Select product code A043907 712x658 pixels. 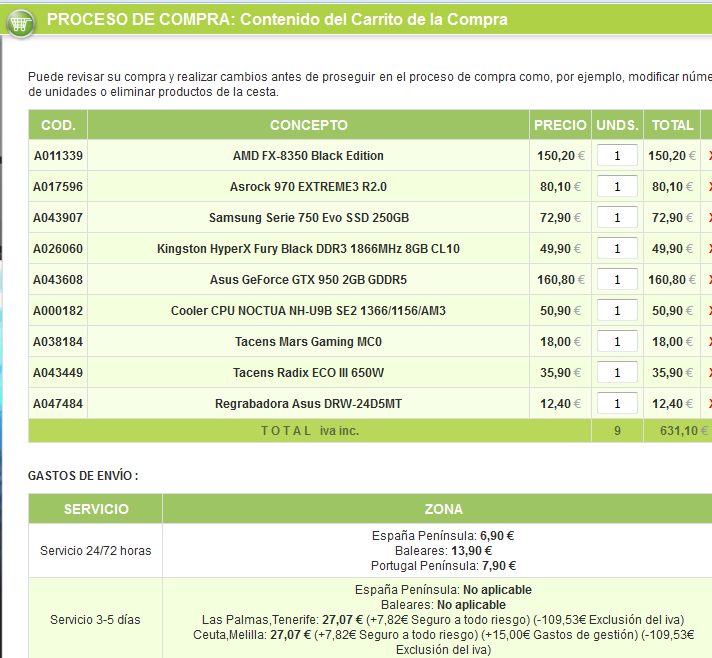[58, 218]
